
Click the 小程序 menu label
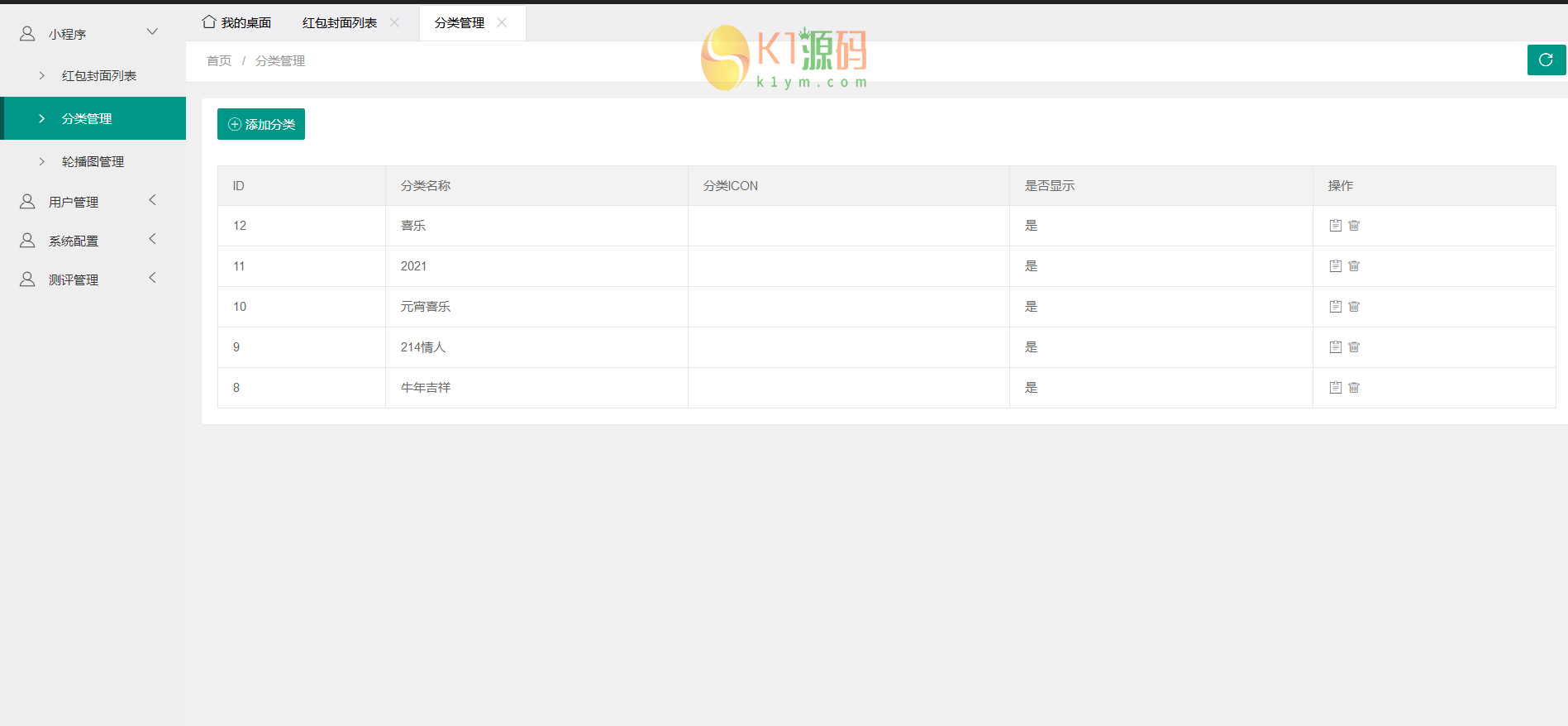click(67, 34)
